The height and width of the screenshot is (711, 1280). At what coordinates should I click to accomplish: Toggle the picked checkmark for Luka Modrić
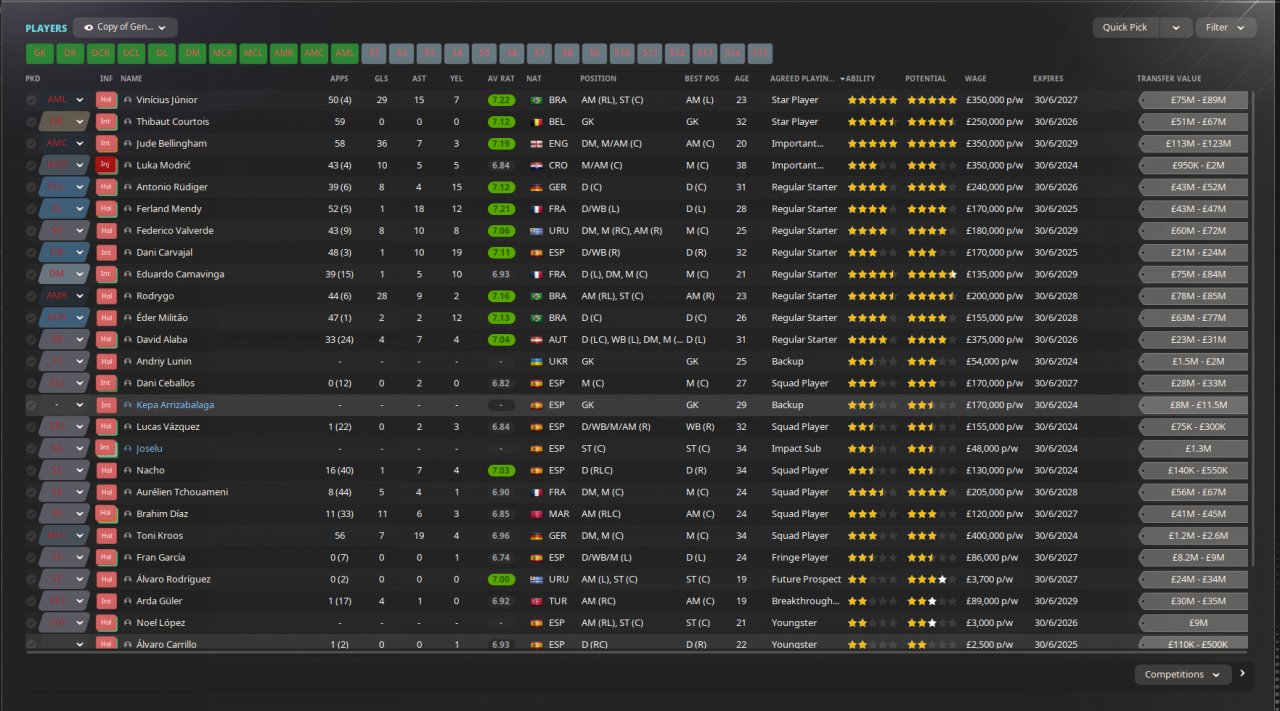pos(31,165)
